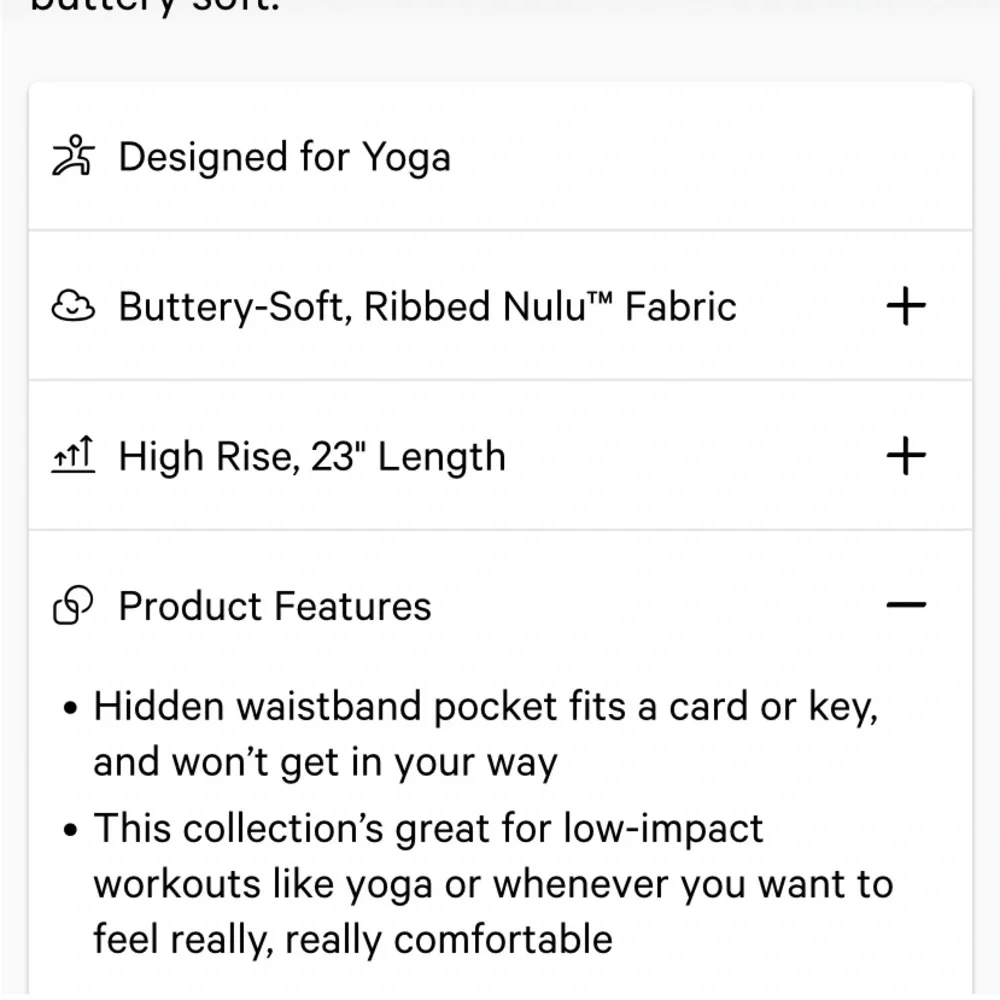Click the Designed for Yoga activity icon
This screenshot has width=1000, height=1000.
point(71,156)
